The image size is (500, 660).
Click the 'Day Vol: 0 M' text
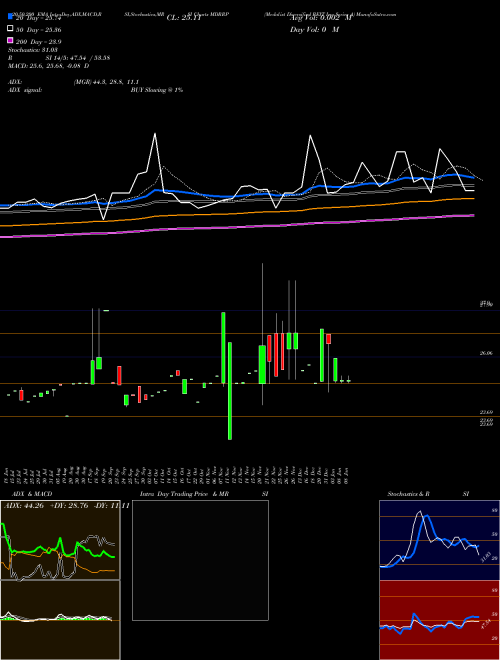tap(314, 30)
